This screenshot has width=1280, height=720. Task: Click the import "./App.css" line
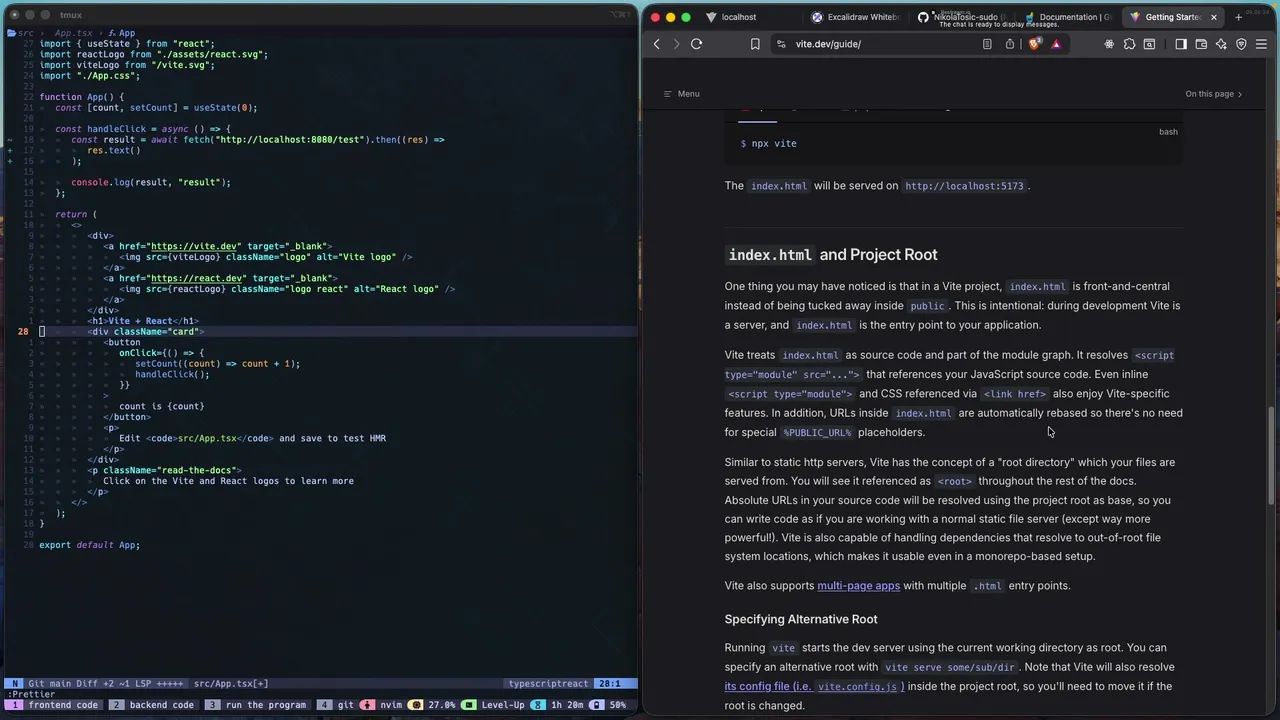coord(89,76)
